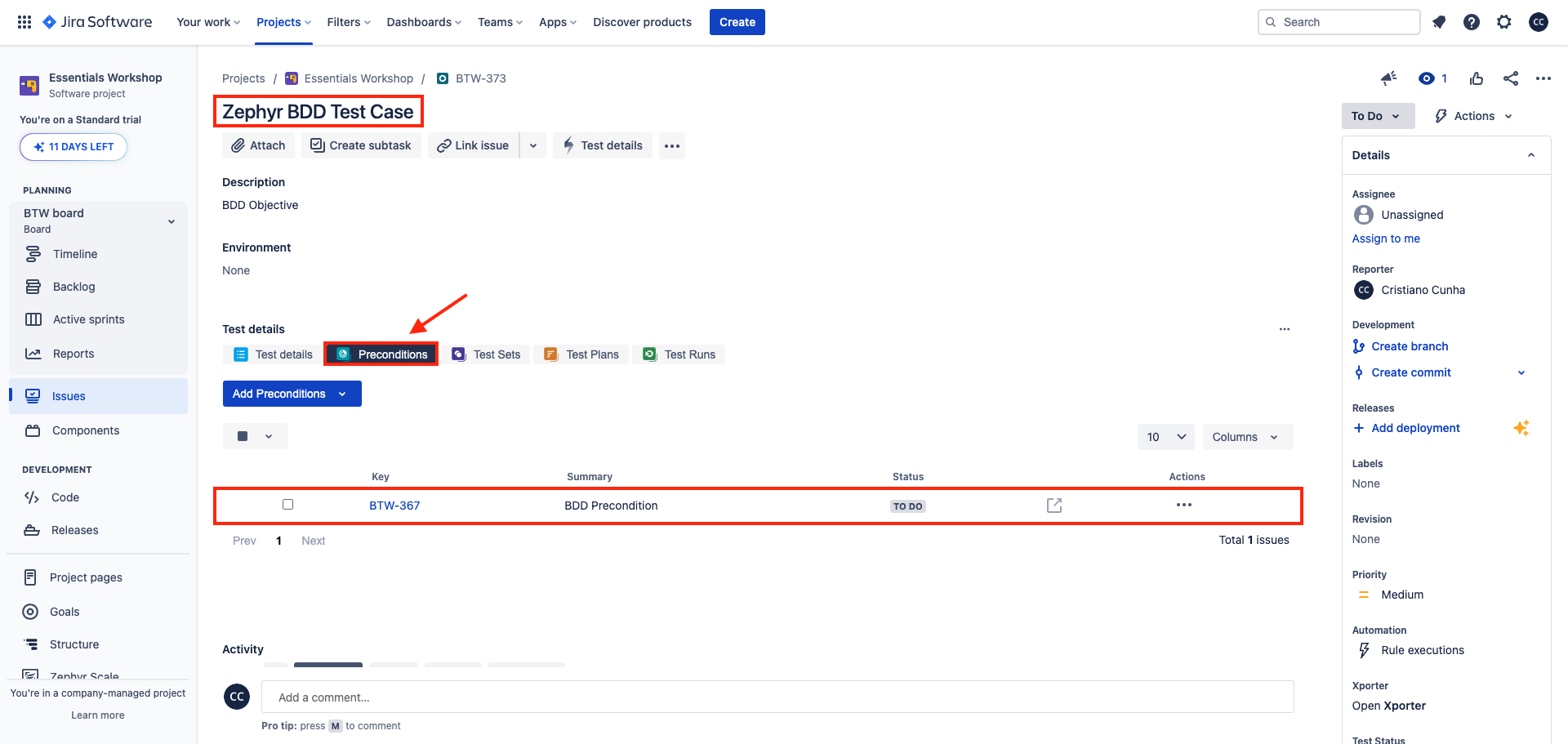This screenshot has height=744, width=1568.
Task: Switch to the Test Plans tab
Action: click(x=581, y=354)
